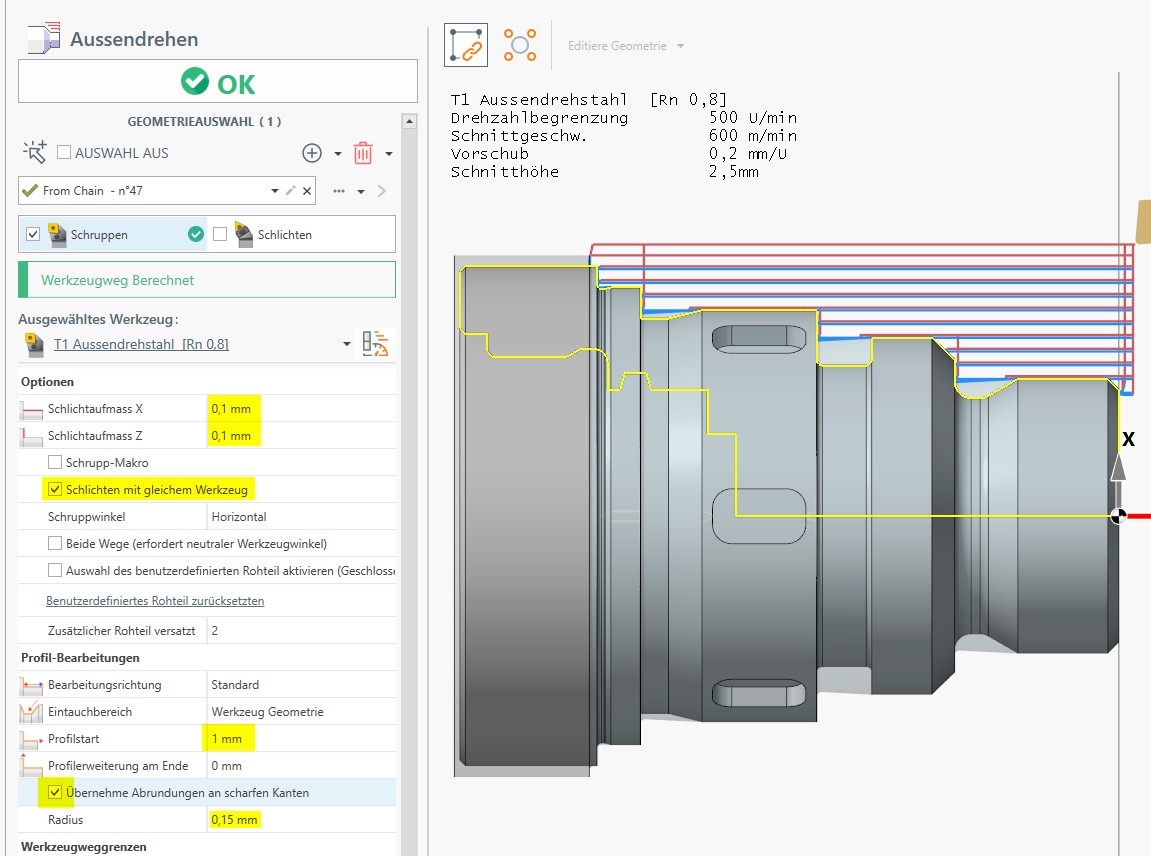Image resolution: width=1151 pixels, height=856 pixels.
Task: Open the T1 Aussendrehstahl tool dropdown
Action: 347,344
